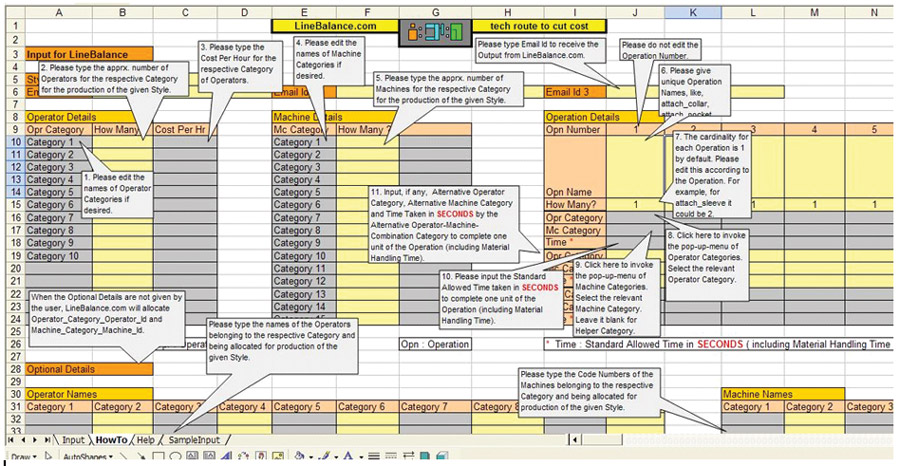Click 'Category 6' under Operator Names
Image resolution: width=900 pixels, height=466 pixels.
tap(368, 407)
